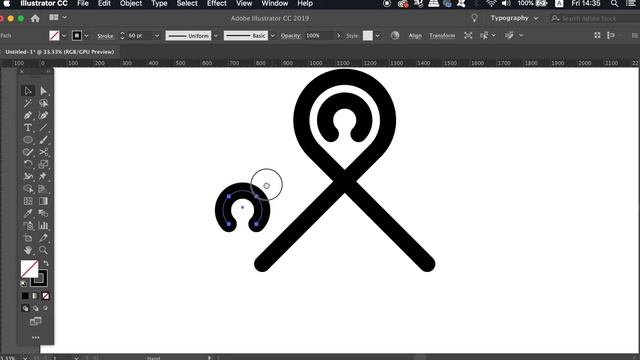Change screen mode in toolbar
The width and height of the screenshot is (640, 360).
pos(36,322)
